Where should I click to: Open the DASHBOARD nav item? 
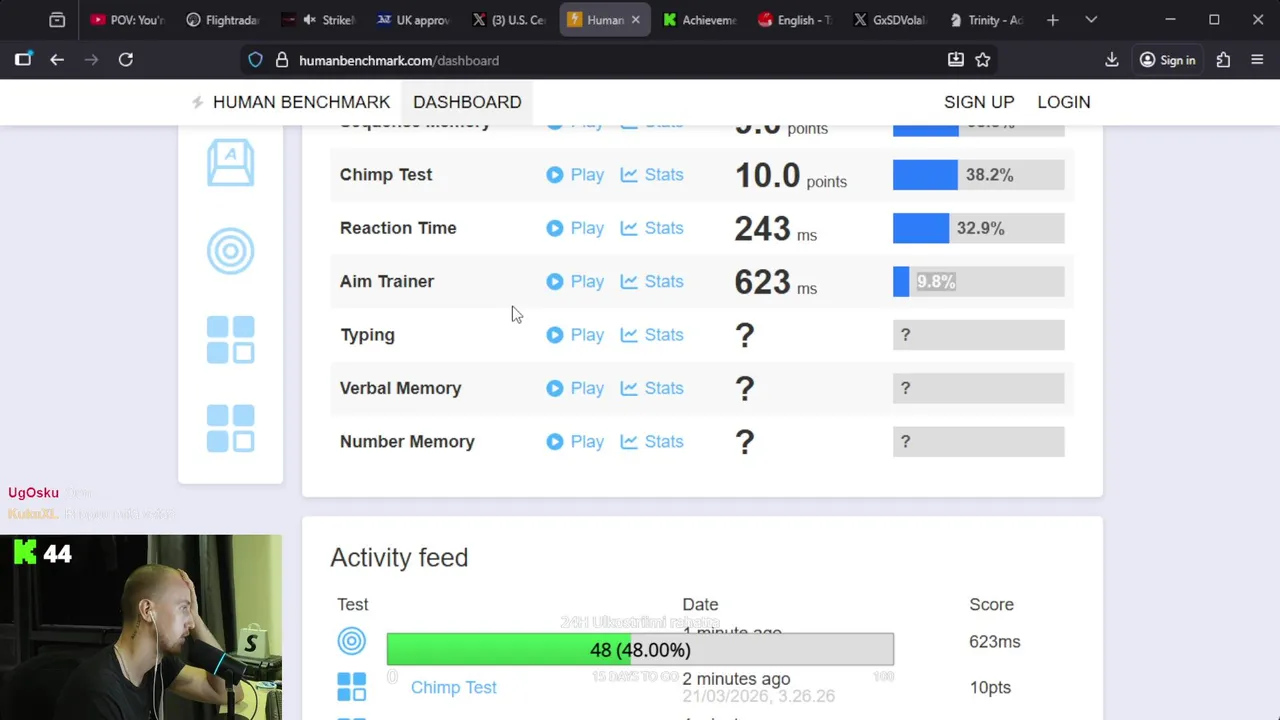[x=467, y=102]
